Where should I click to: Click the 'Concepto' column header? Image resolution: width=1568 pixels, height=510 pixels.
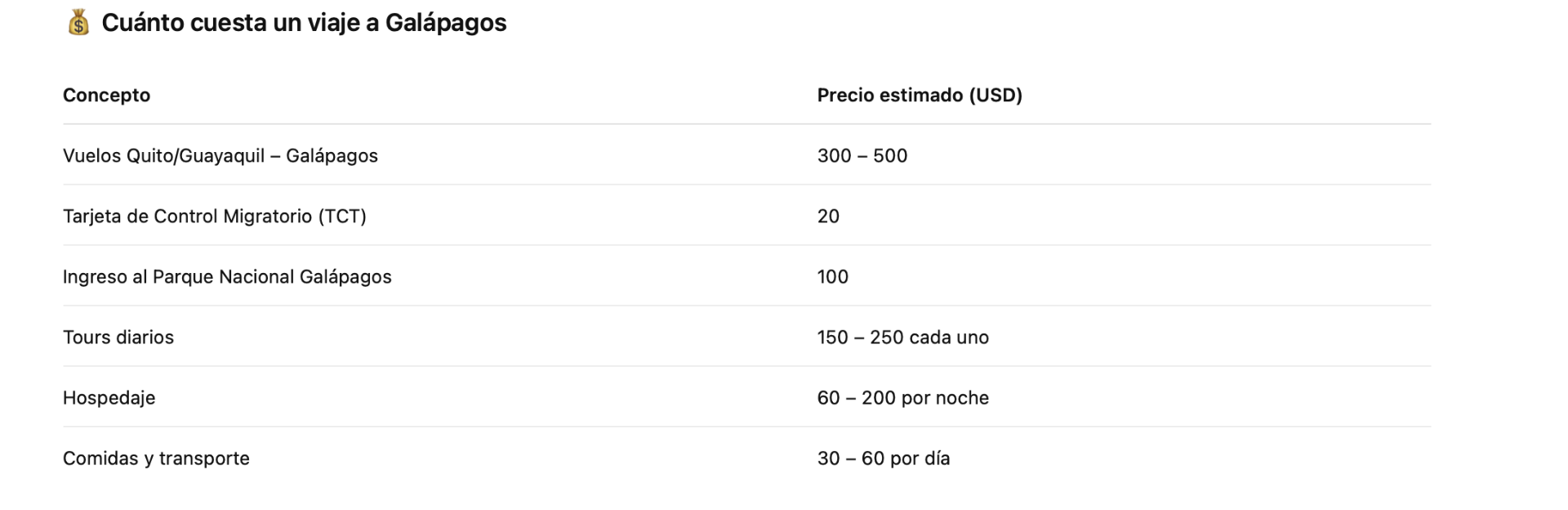pos(106,95)
